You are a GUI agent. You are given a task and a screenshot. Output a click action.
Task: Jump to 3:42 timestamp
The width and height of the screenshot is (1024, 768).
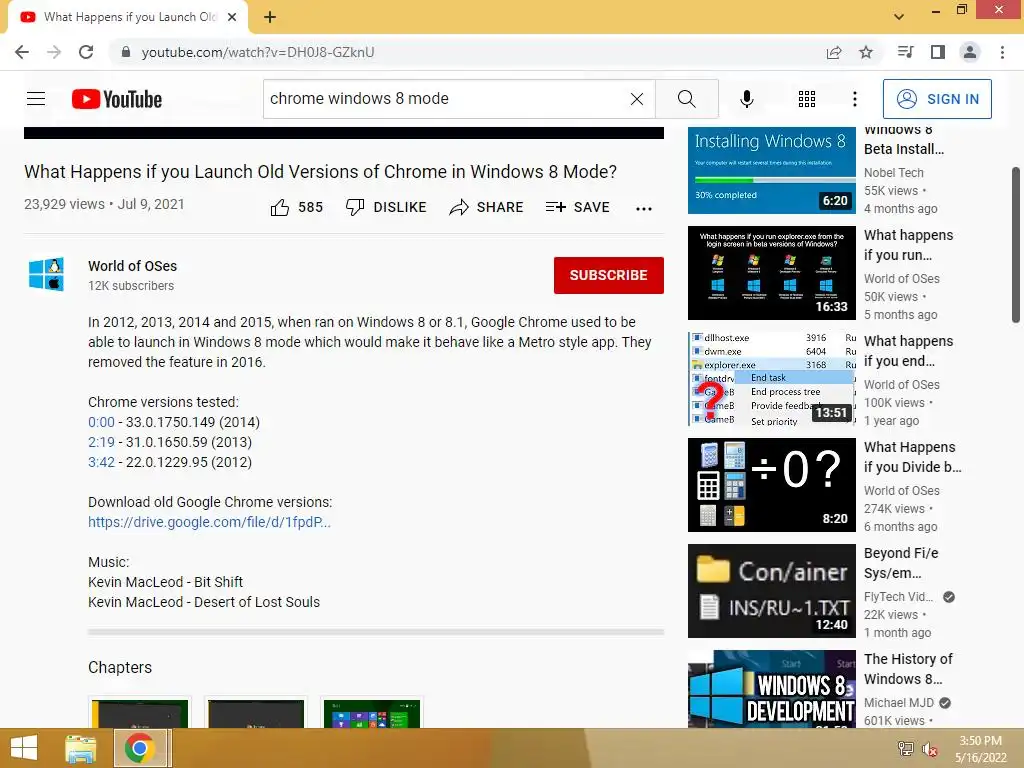pos(101,462)
